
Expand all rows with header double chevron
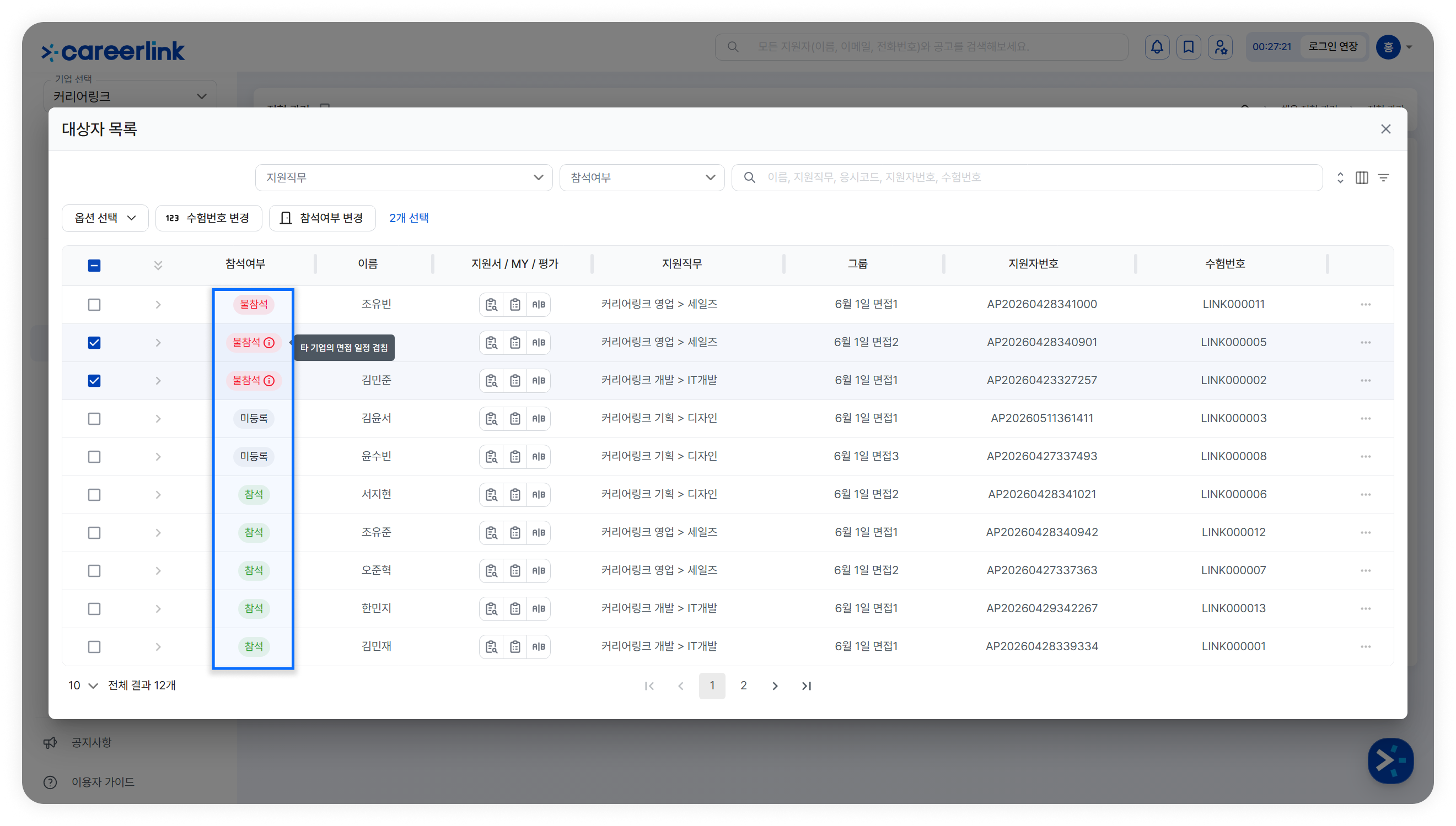click(x=158, y=265)
